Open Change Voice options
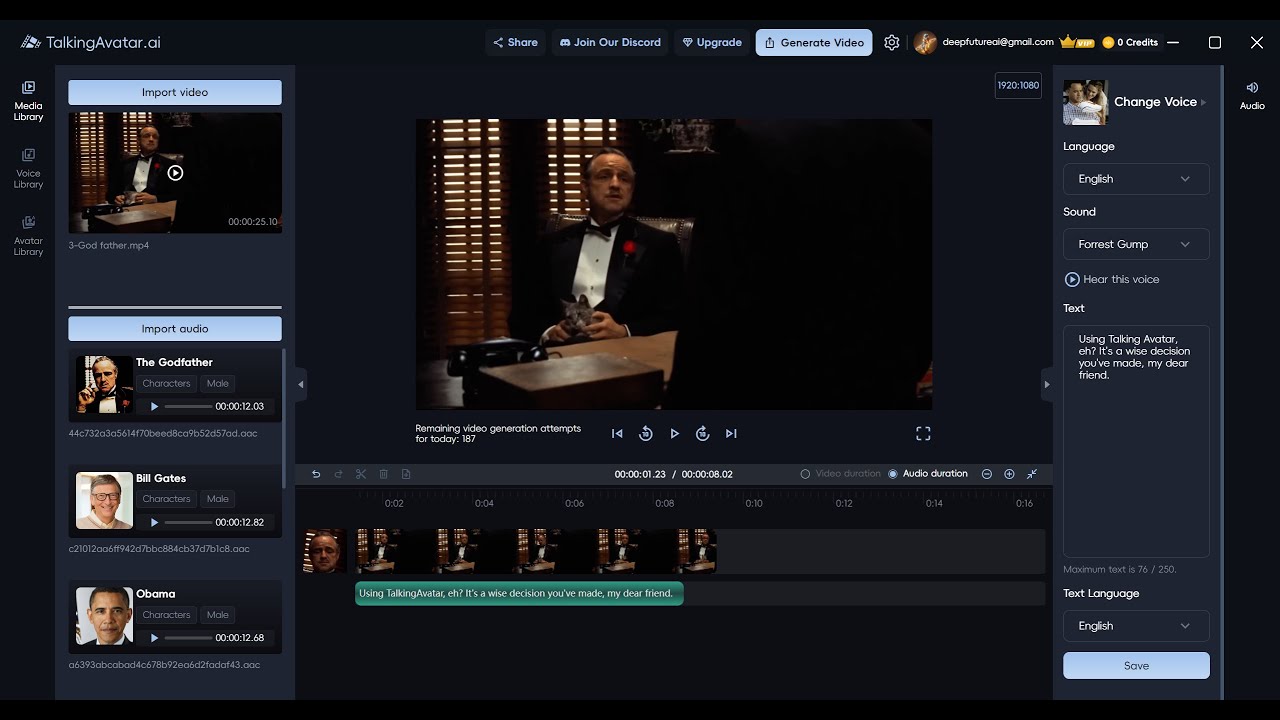Screen dimensions: 1280x720 (x=1155, y=102)
